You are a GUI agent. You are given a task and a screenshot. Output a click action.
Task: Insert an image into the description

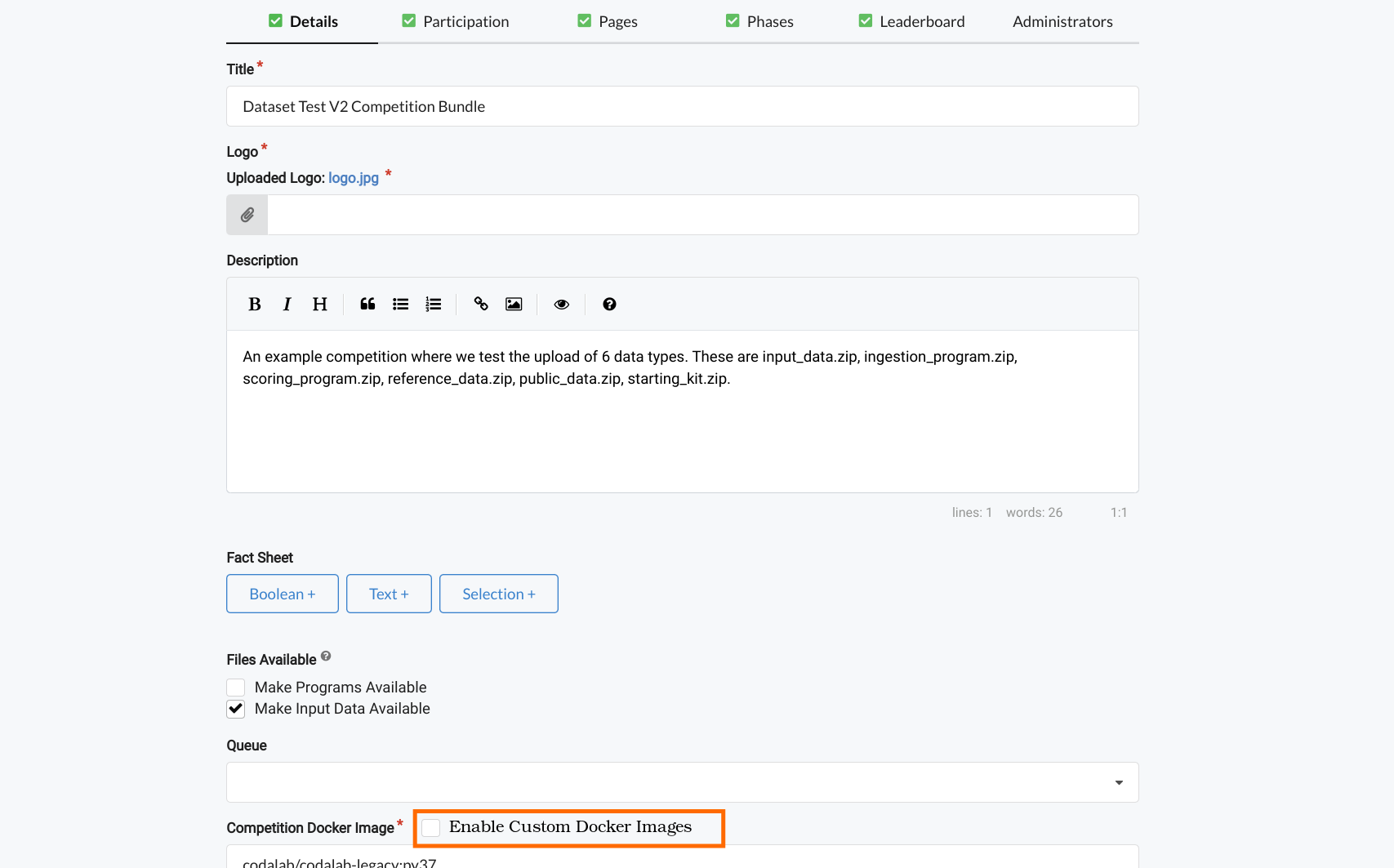(x=513, y=304)
